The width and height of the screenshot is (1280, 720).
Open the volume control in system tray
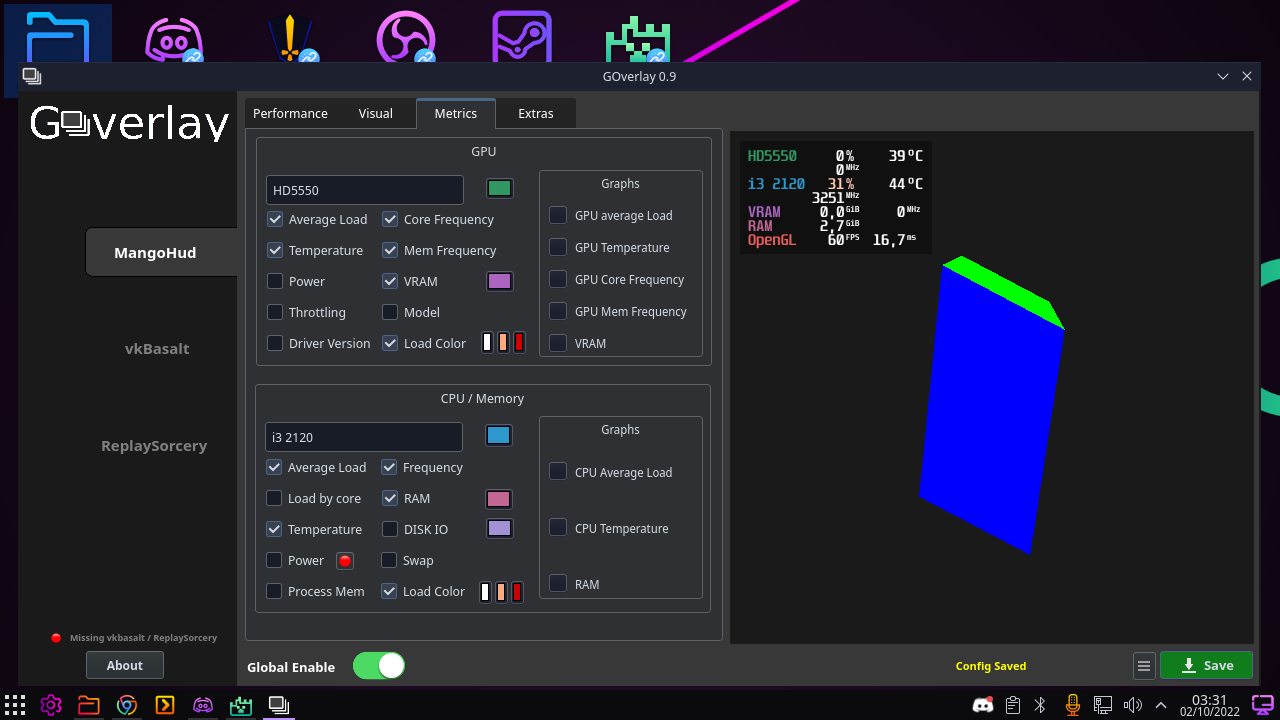(1133, 705)
